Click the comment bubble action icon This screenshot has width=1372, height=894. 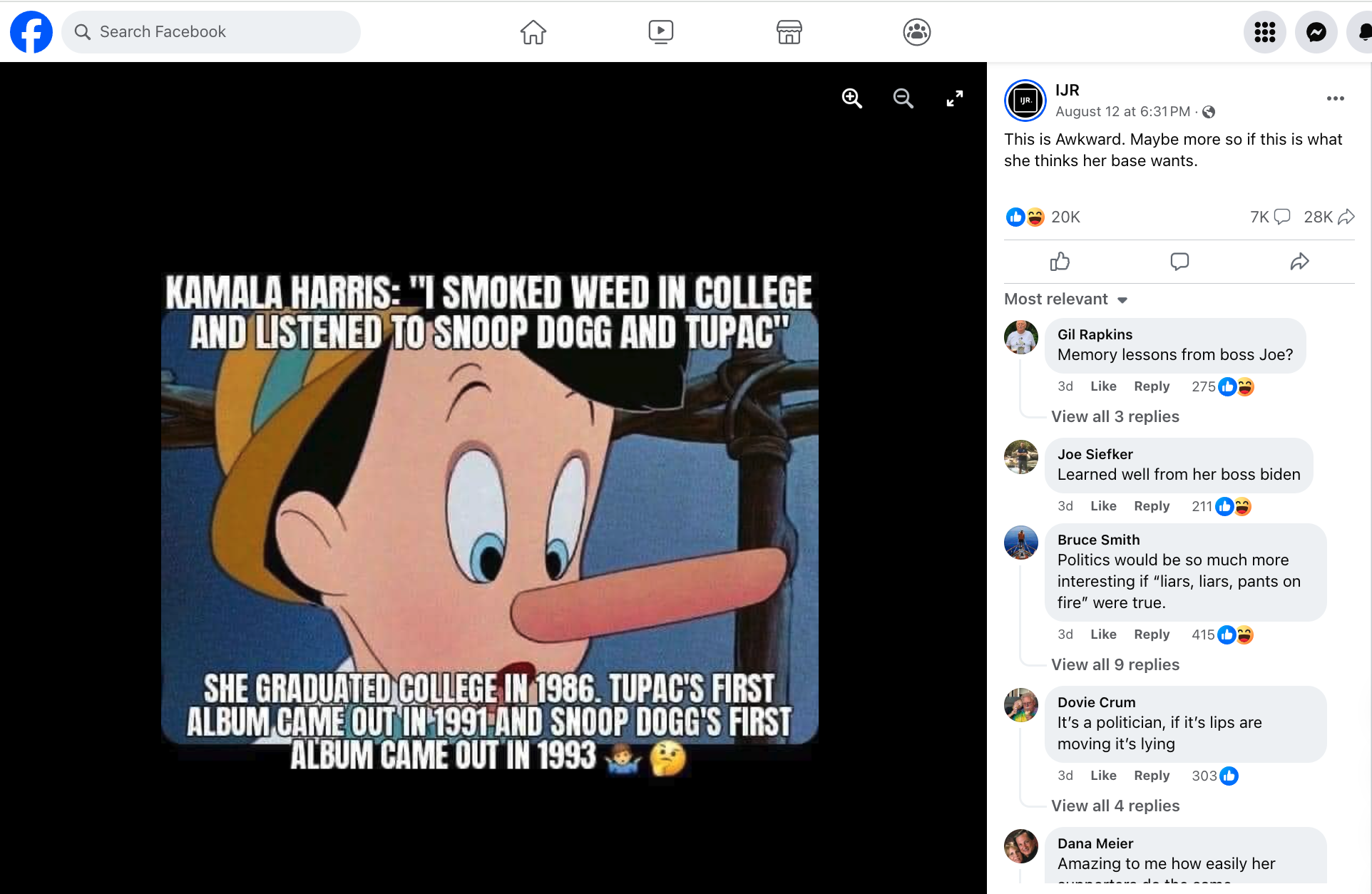tap(1179, 262)
